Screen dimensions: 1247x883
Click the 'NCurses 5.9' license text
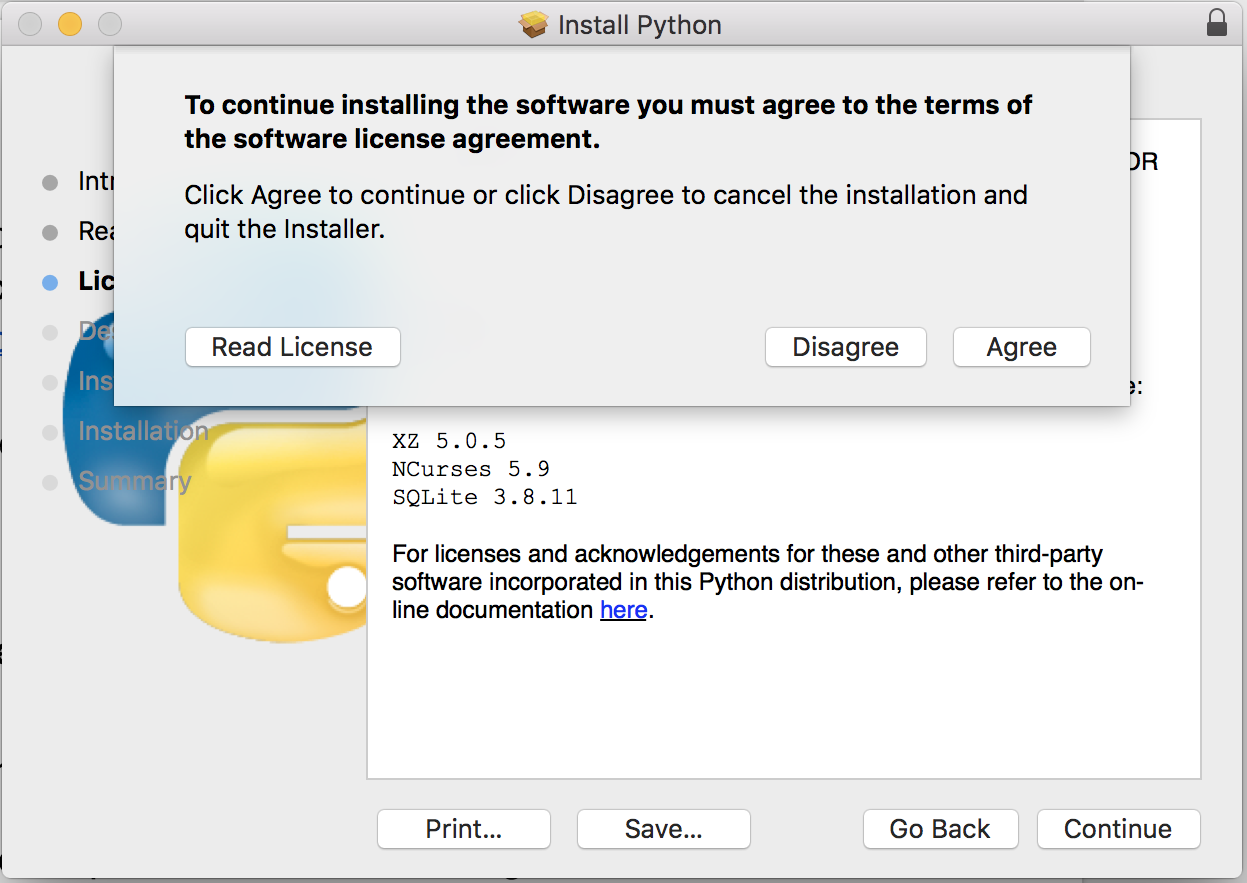[471, 468]
